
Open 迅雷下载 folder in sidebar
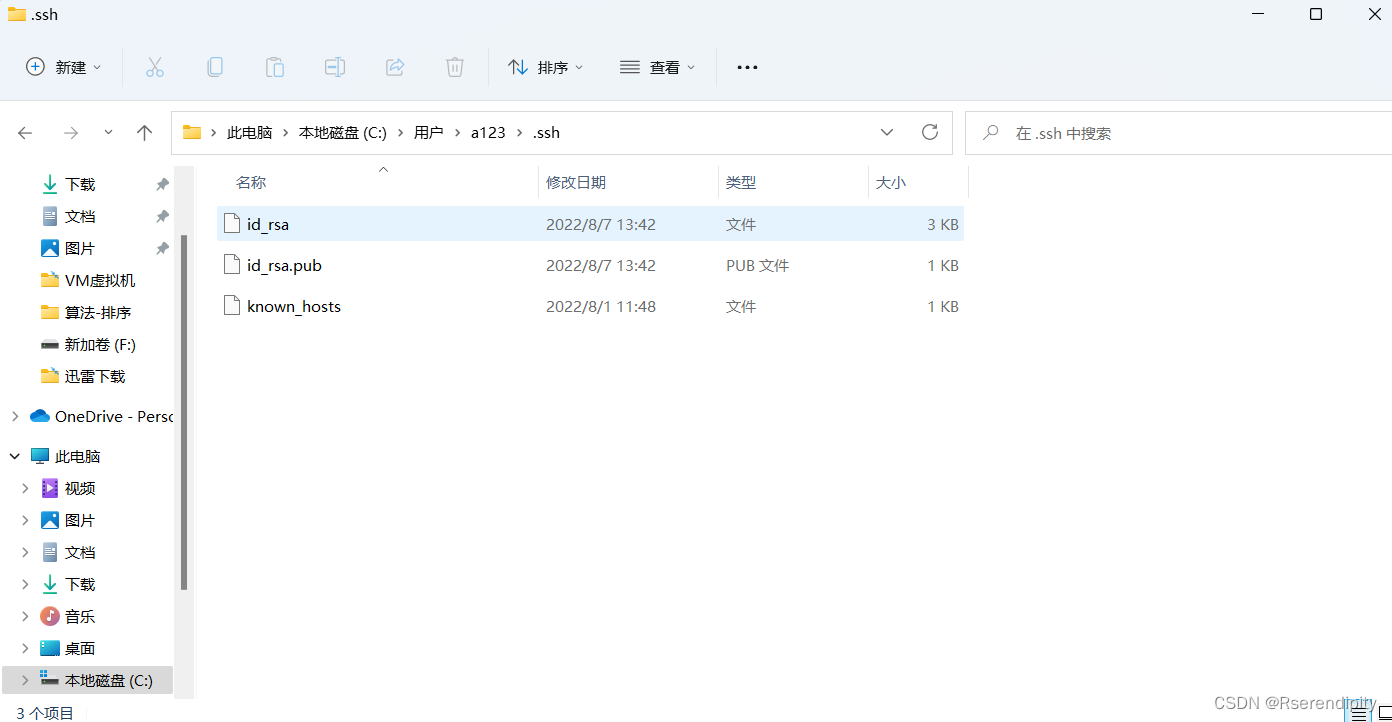(x=95, y=377)
